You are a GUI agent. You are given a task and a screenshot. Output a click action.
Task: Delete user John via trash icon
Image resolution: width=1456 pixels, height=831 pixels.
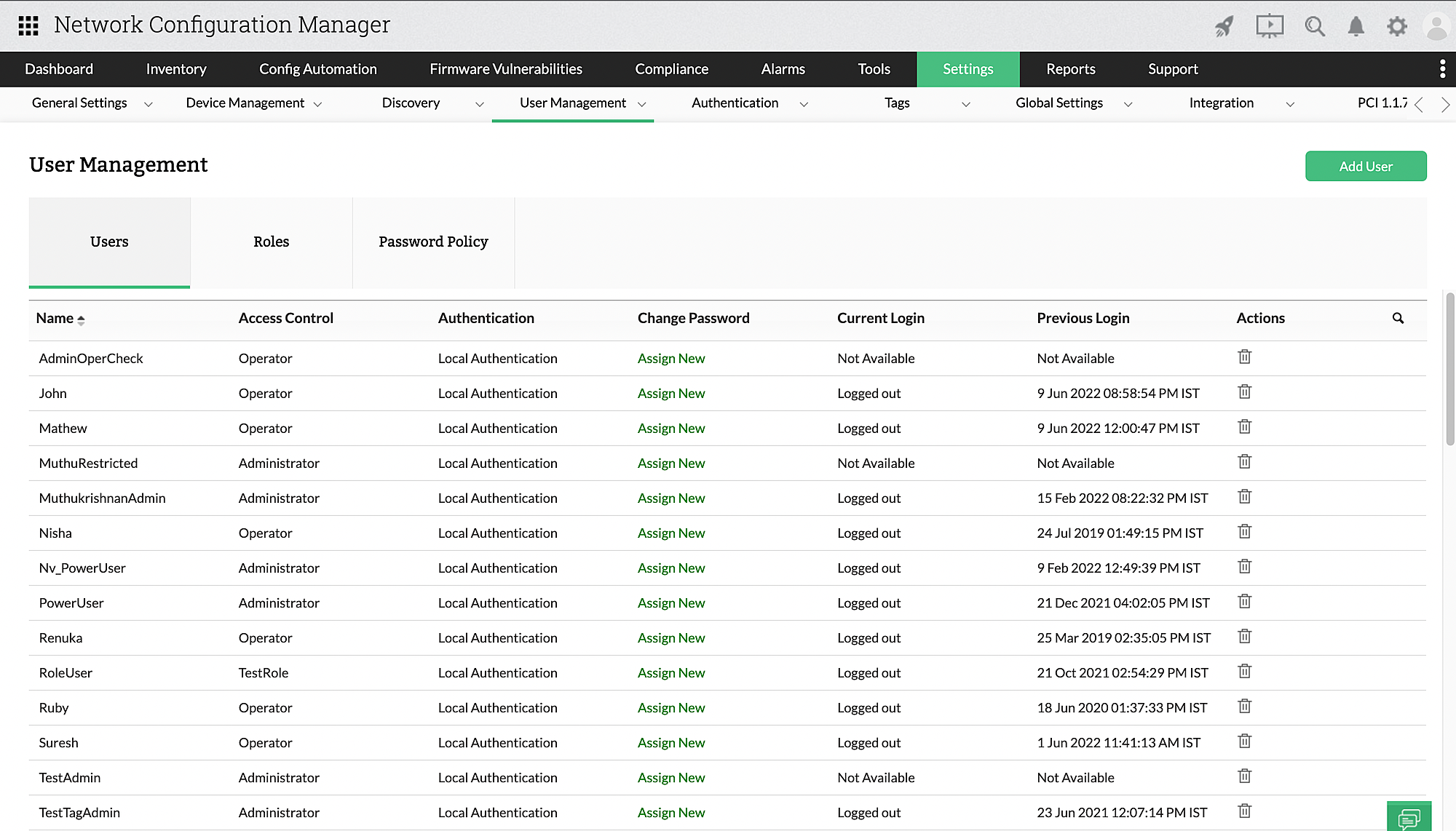pyautogui.click(x=1244, y=392)
